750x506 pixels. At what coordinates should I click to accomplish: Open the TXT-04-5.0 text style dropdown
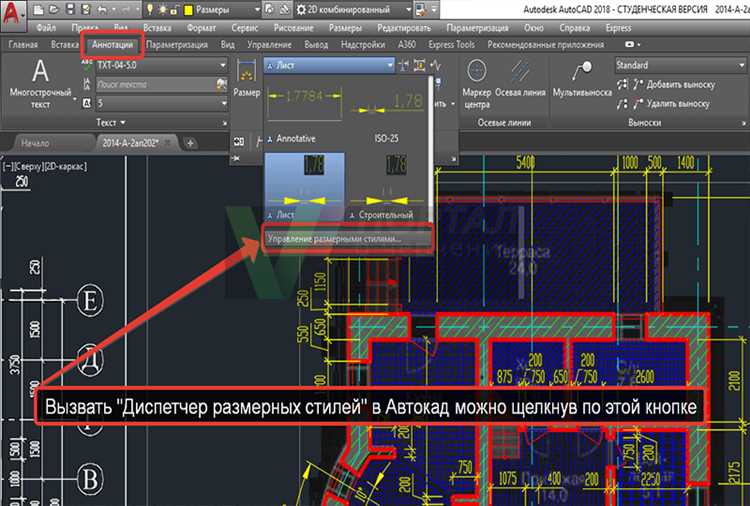point(162,65)
